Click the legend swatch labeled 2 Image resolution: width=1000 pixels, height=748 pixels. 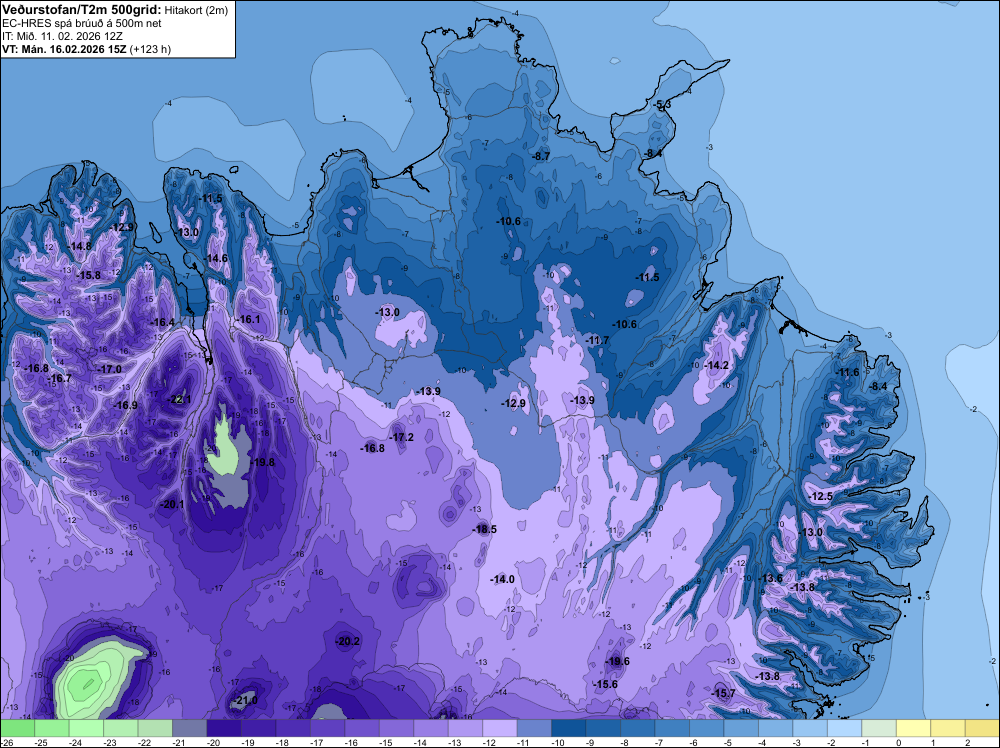click(982, 728)
